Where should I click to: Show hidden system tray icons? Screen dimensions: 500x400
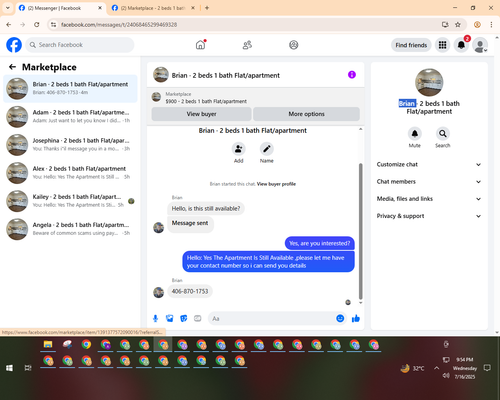(x=436, y=368)
